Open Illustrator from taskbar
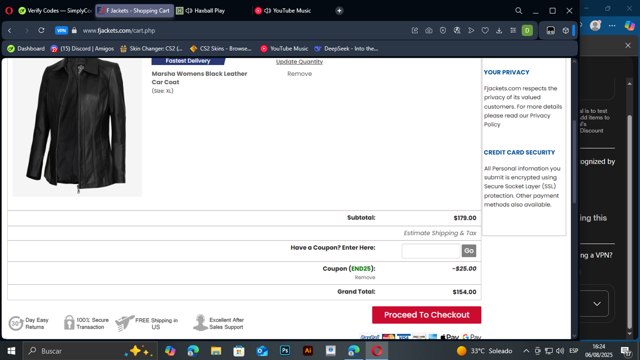The image size is (640, 360). pyautogui.click(x=308, y=351)
